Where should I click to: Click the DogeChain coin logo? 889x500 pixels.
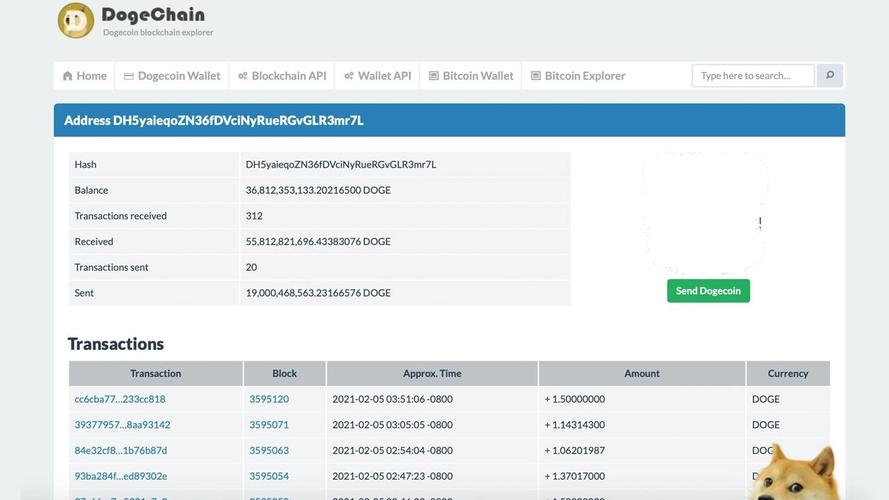(x=76, y=20)
